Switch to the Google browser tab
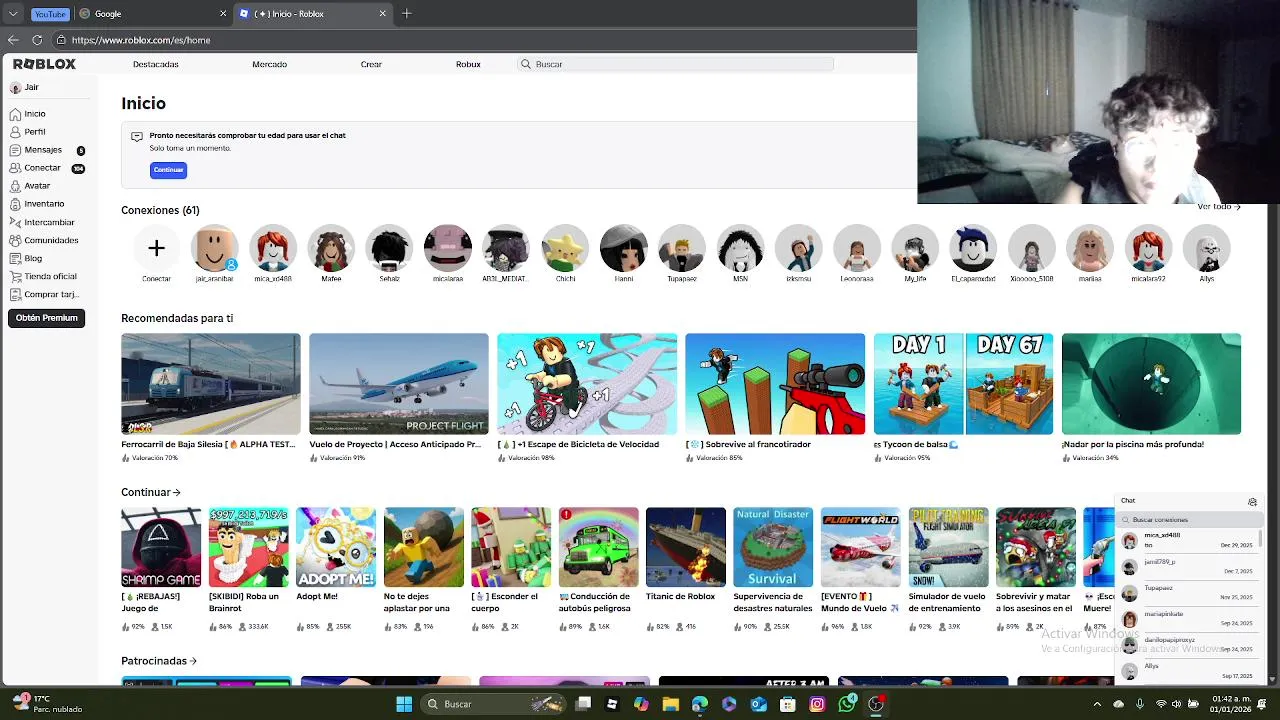 pyautogui.click(x=152, y=14)
